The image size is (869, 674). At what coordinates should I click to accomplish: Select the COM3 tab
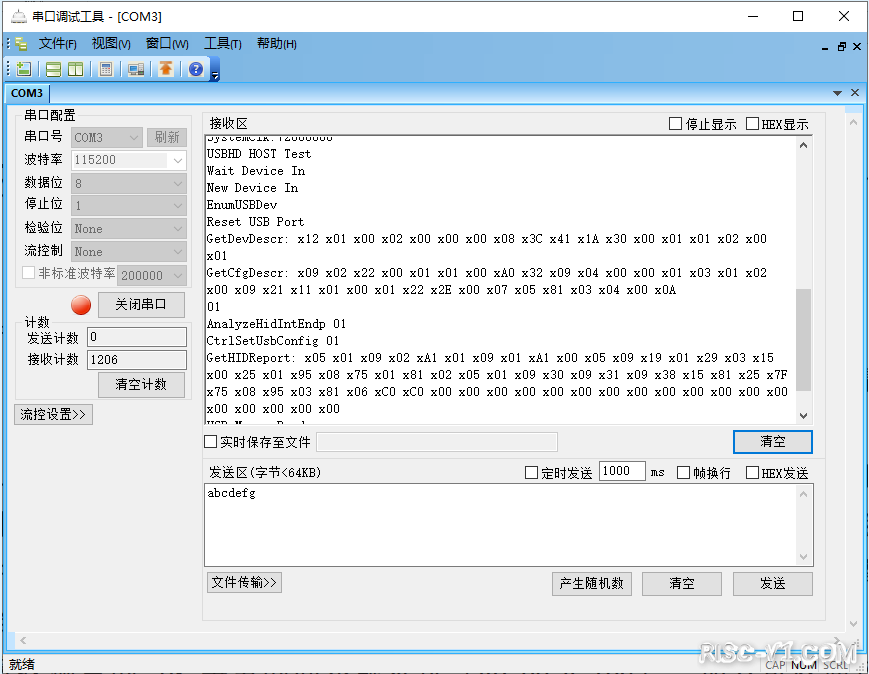pyautogui.click(x=27, y=93)
